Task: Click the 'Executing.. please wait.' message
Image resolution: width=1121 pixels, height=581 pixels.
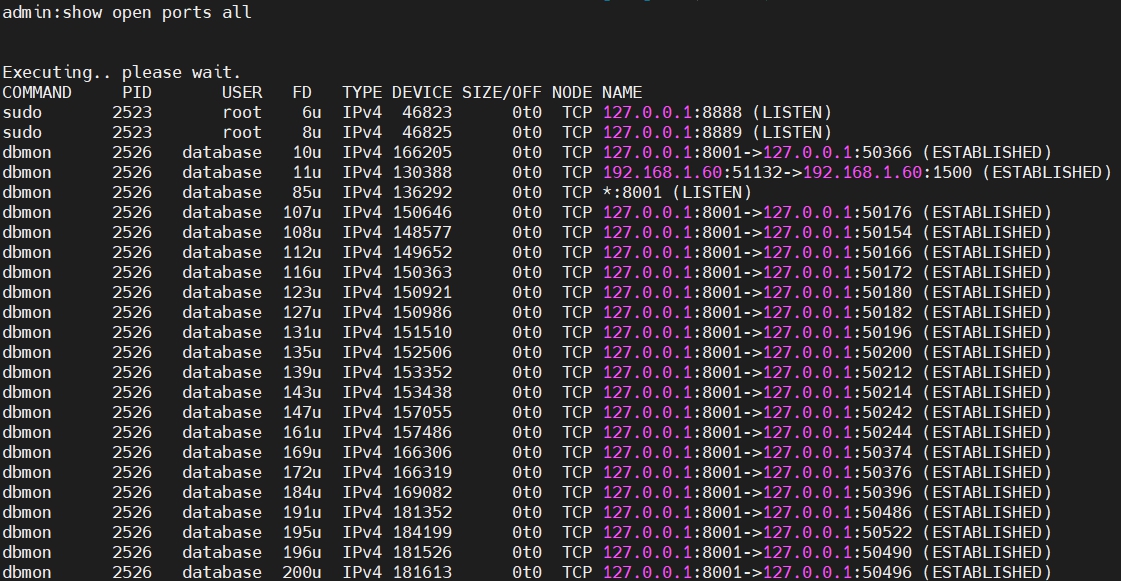Action: click(x=121, y=72)
